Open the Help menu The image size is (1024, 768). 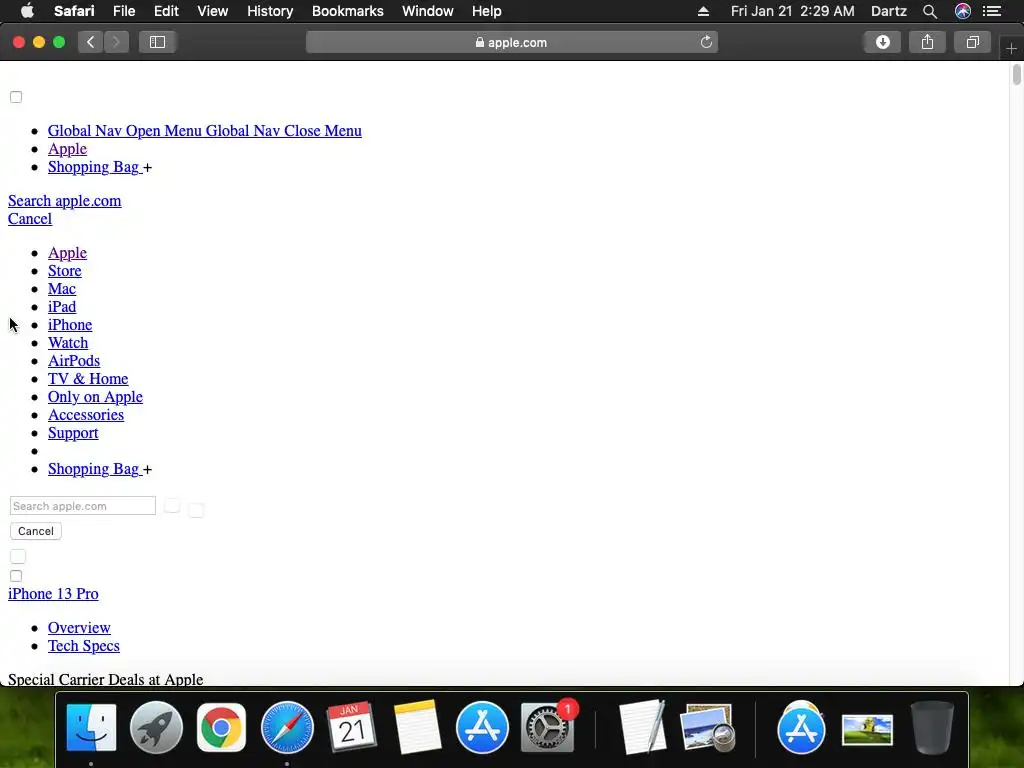487,11
